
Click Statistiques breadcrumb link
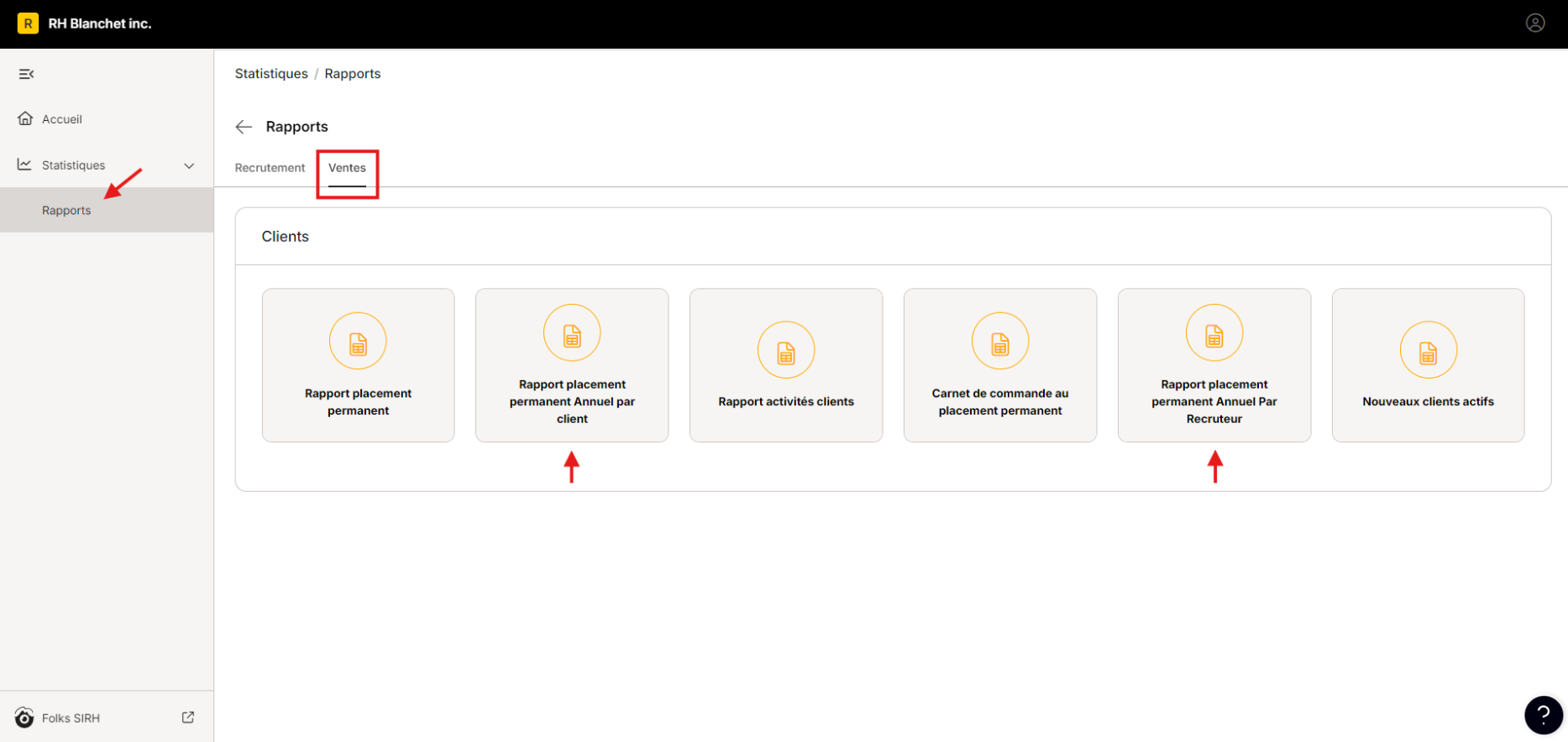coord(271,74)
